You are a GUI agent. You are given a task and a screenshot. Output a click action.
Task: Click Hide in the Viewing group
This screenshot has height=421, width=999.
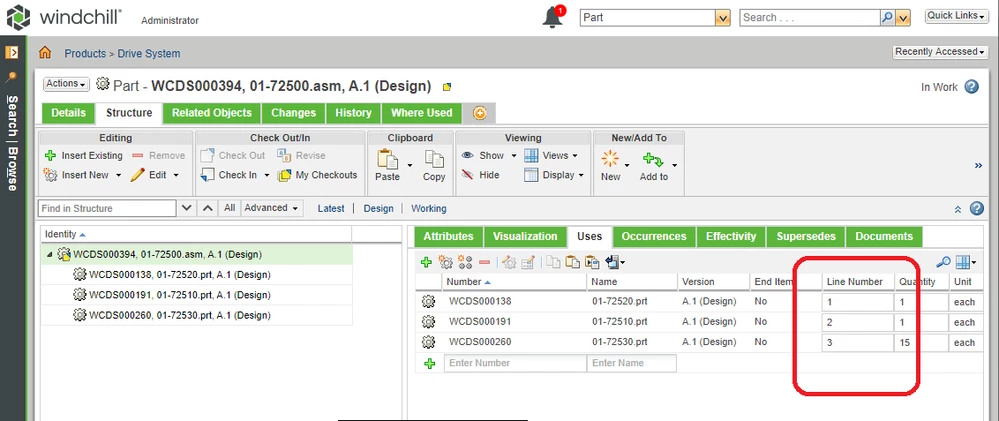480,175
